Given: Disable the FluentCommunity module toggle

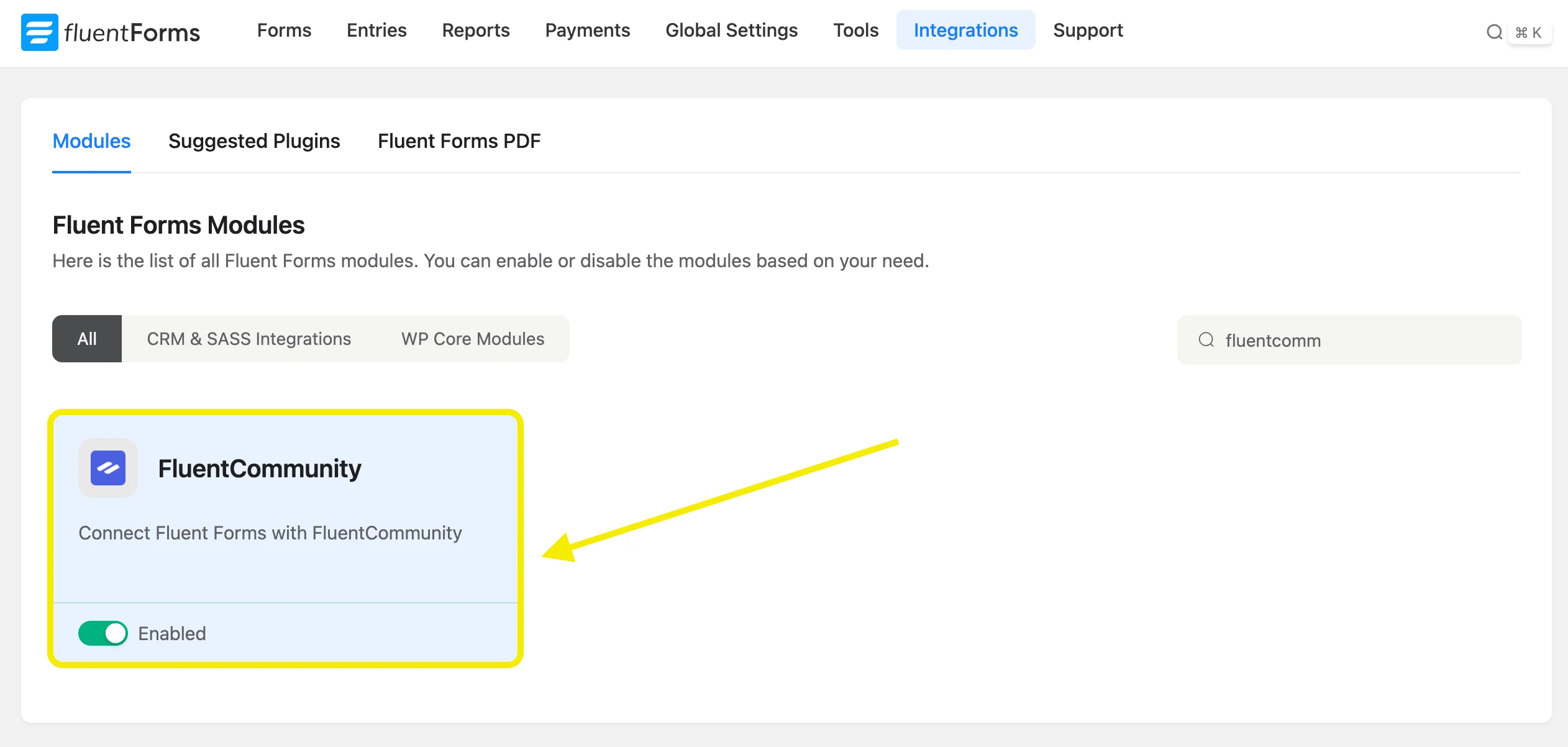Looking at the screenshot, I should click(x=103, y=633).
